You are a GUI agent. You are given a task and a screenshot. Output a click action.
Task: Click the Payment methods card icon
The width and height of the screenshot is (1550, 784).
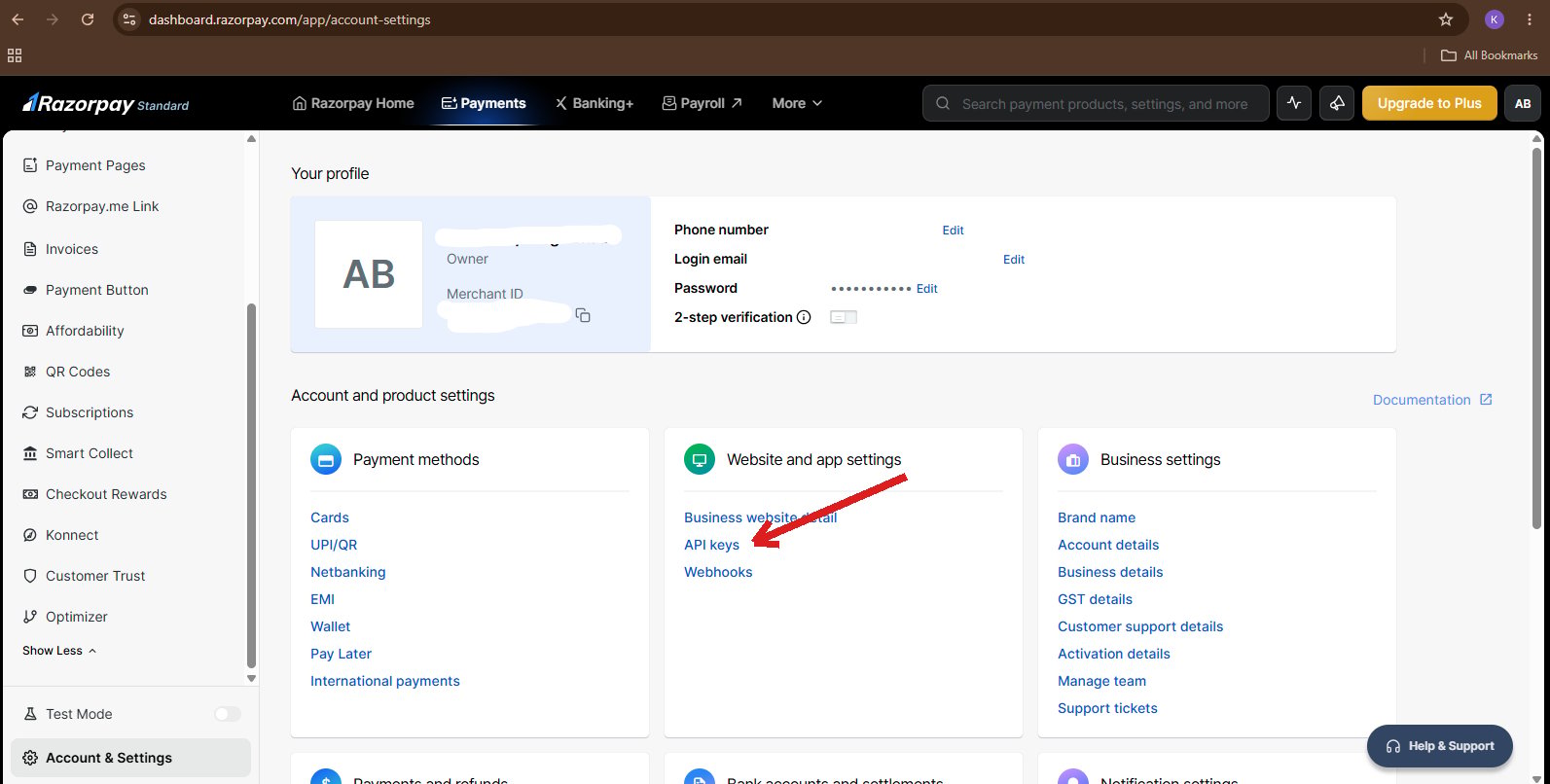(326, 459)
